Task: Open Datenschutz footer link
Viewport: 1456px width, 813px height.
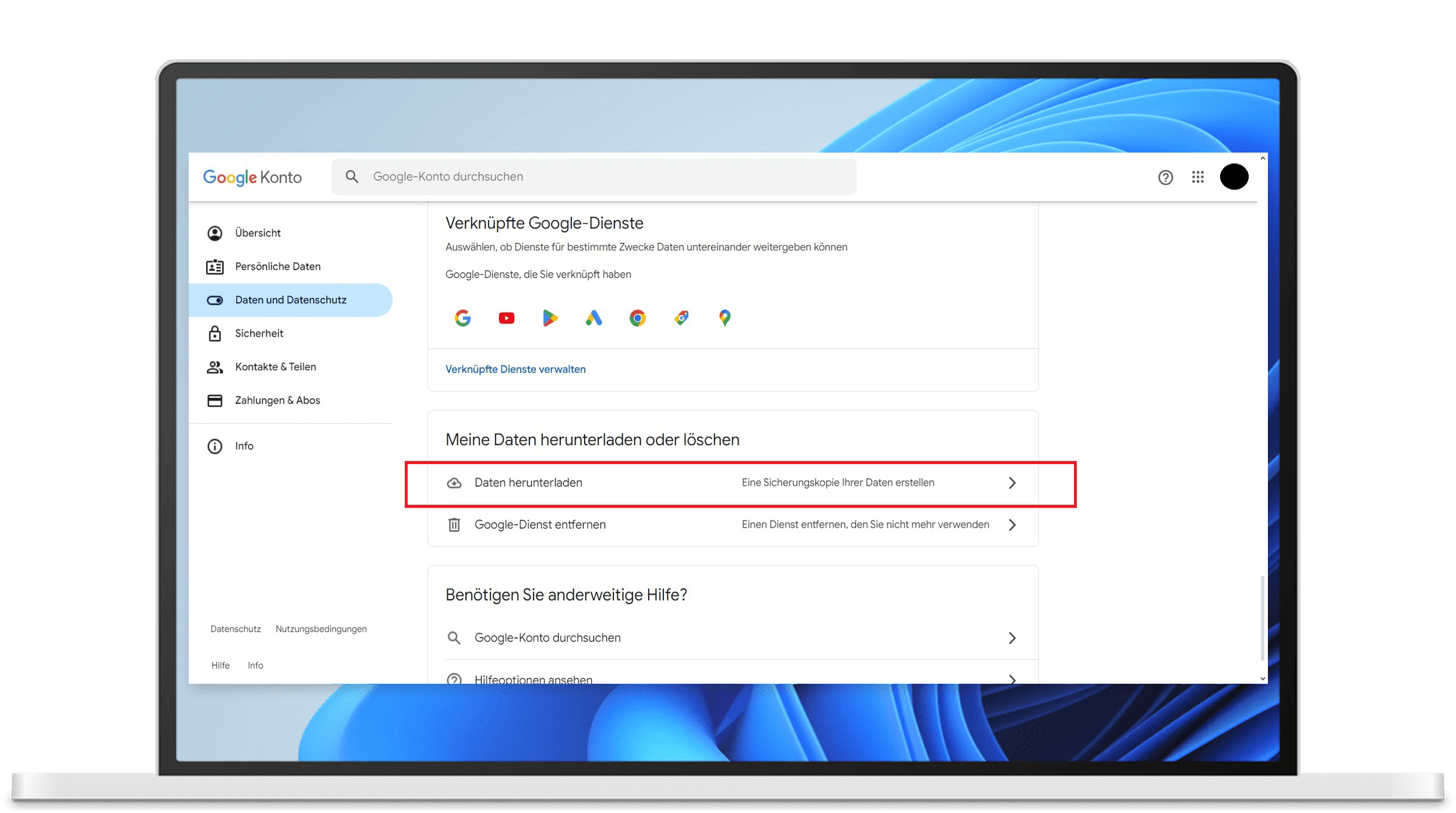Action: pyautogui.click(x=235, y=629)
